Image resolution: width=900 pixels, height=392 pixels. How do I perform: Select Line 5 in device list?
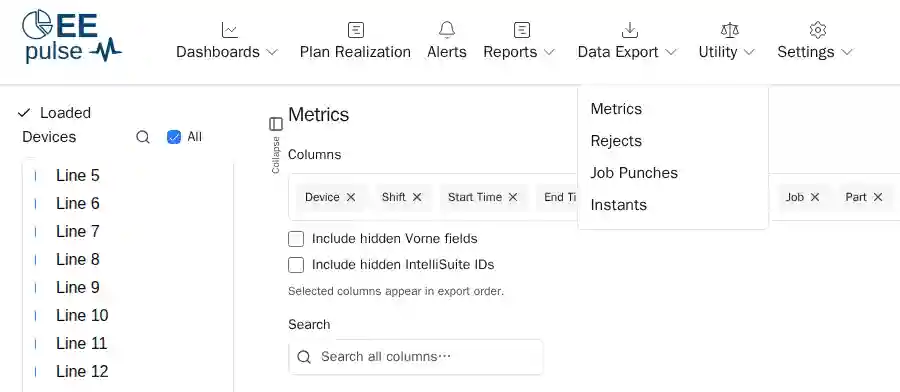77,176
